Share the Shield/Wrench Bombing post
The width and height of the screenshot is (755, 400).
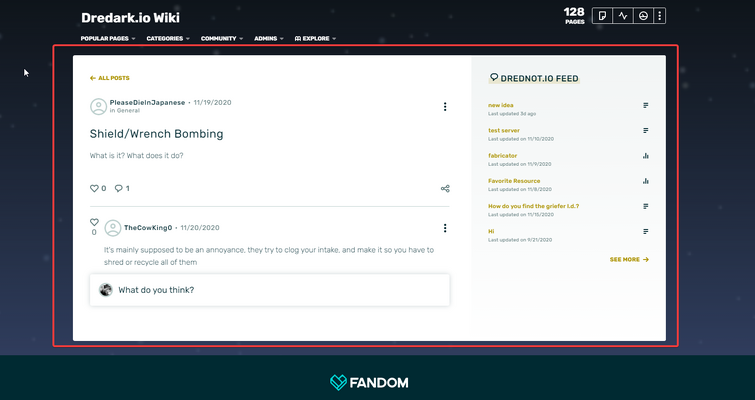(445, 188)
